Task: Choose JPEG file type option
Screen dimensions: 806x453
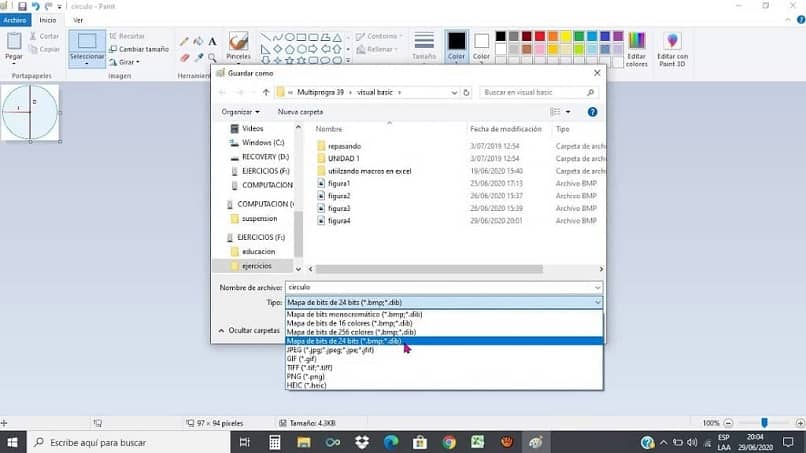Action: tap(444, 350)
